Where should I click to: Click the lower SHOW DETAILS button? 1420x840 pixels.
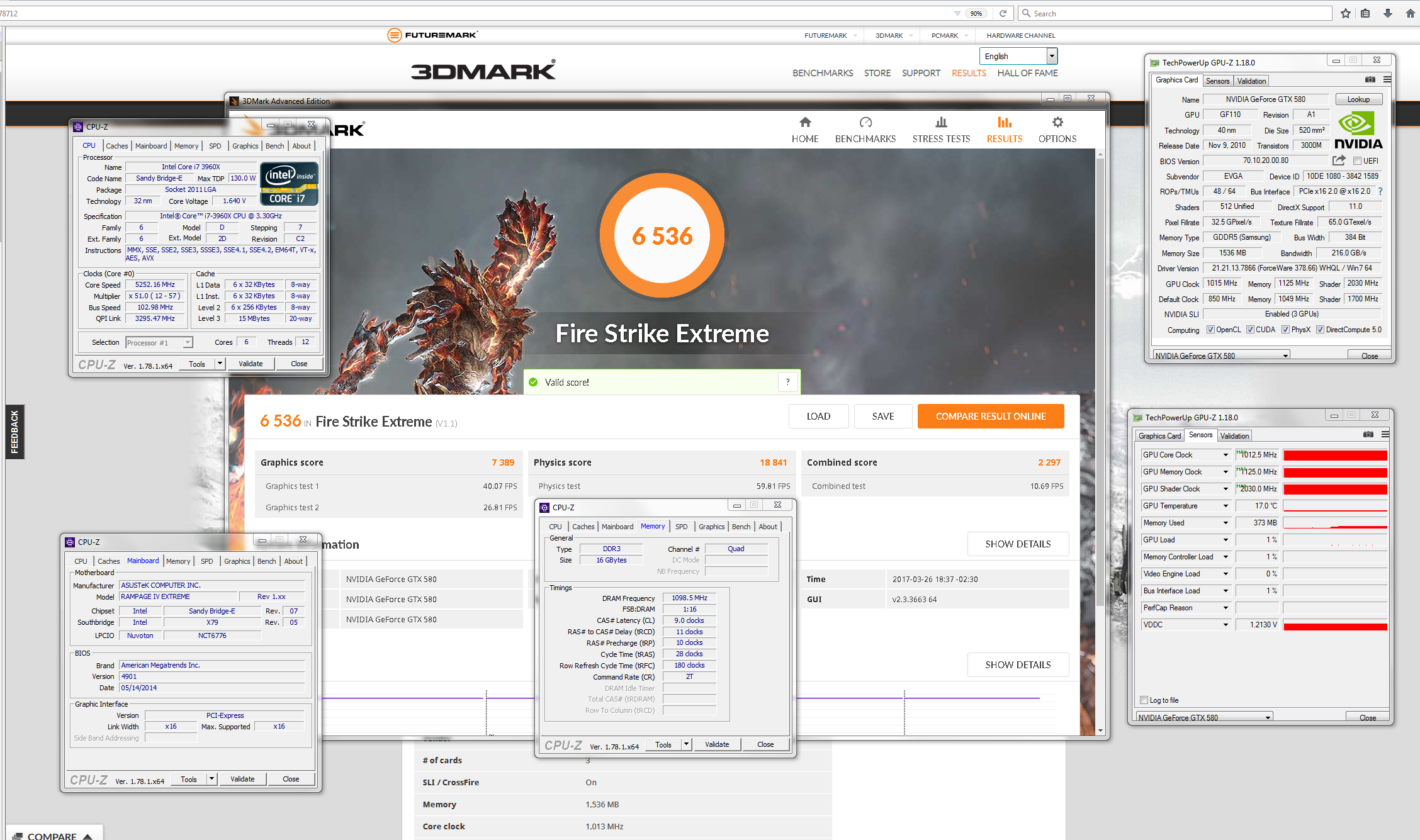(1018, 665)
